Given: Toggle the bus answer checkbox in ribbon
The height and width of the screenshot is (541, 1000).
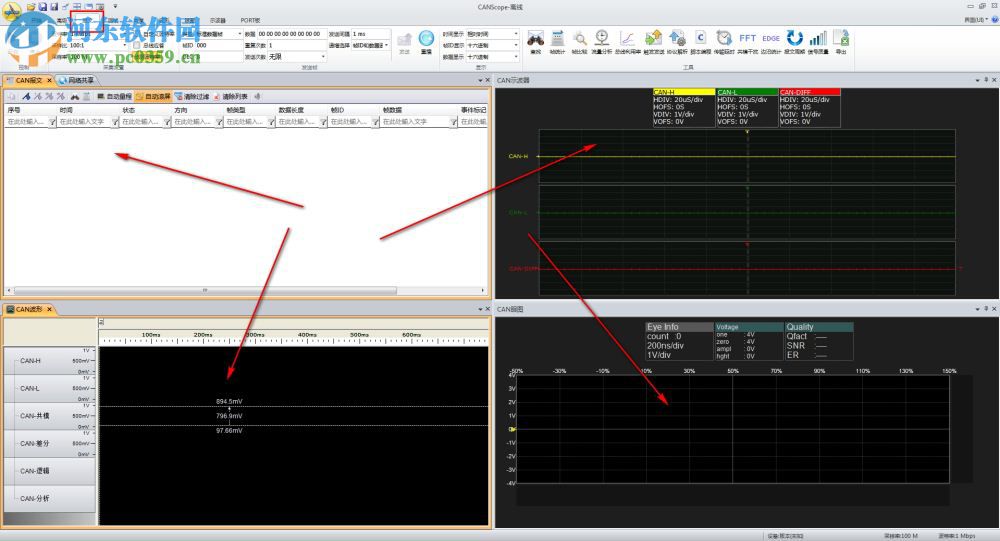Looking at the screenshot, I should (x=136, y=45).
